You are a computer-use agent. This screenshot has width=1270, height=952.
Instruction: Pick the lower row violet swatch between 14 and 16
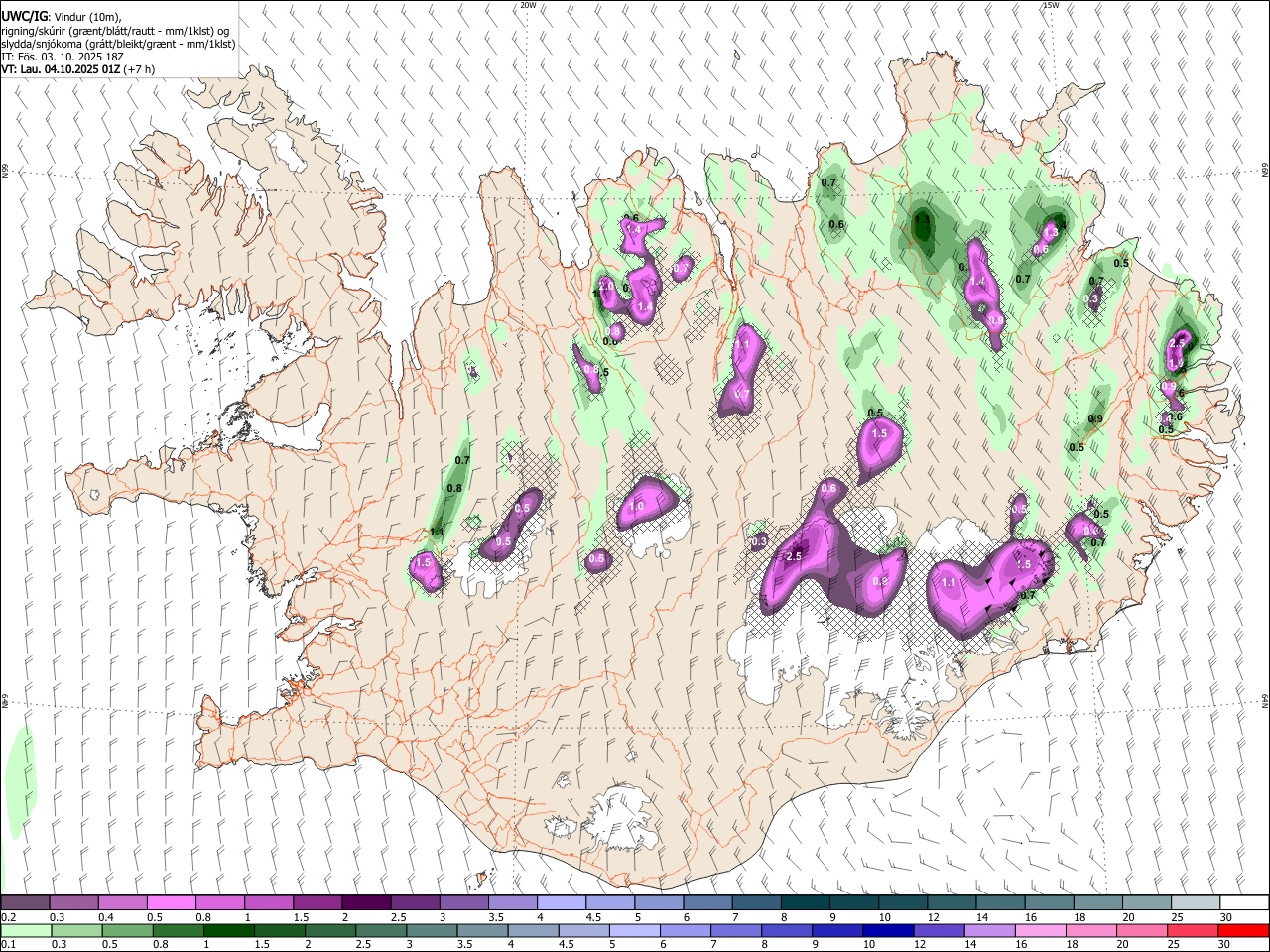click(990, 930)
